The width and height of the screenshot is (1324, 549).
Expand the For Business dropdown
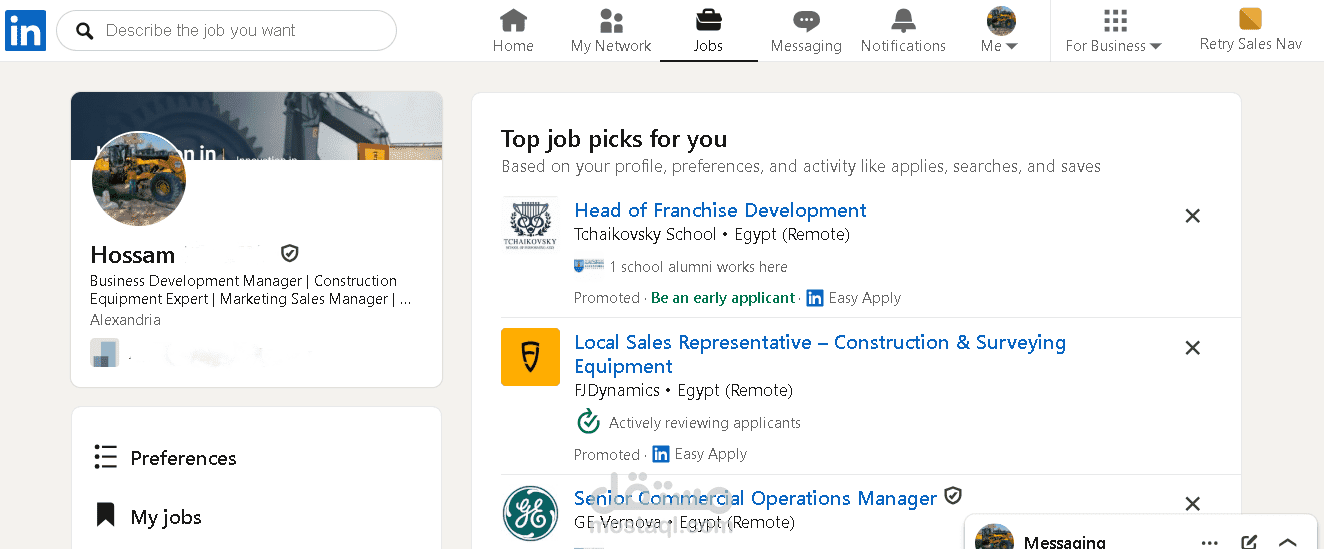coord(1114,31)
